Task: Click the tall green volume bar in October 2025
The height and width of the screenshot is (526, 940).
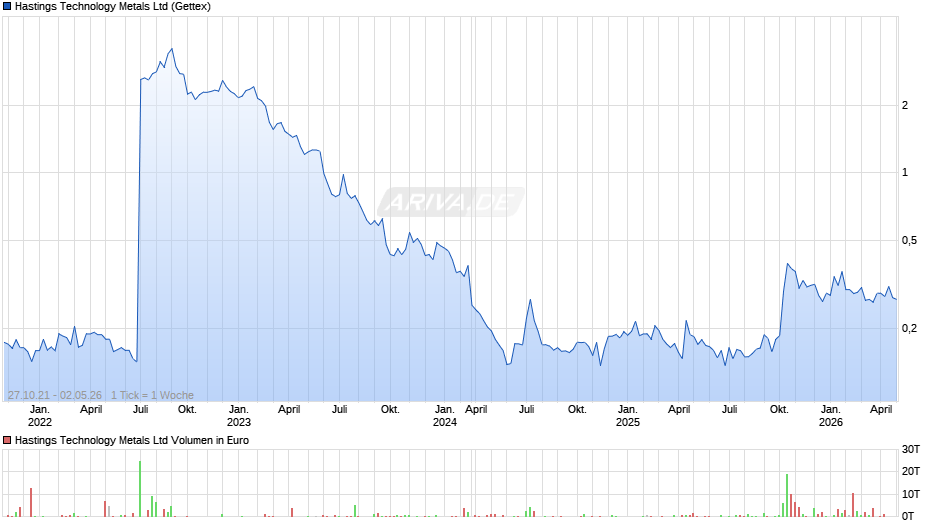Action: pyautogui.click(x=787, y=495)
